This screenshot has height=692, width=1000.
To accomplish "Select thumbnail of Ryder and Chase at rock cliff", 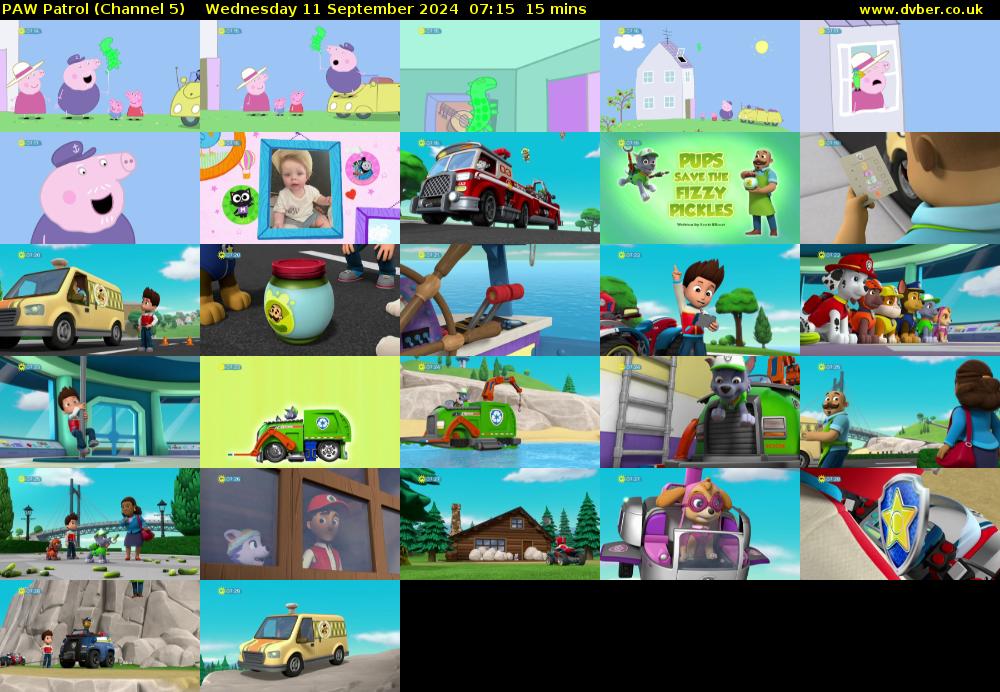I will tap(99, 636).
